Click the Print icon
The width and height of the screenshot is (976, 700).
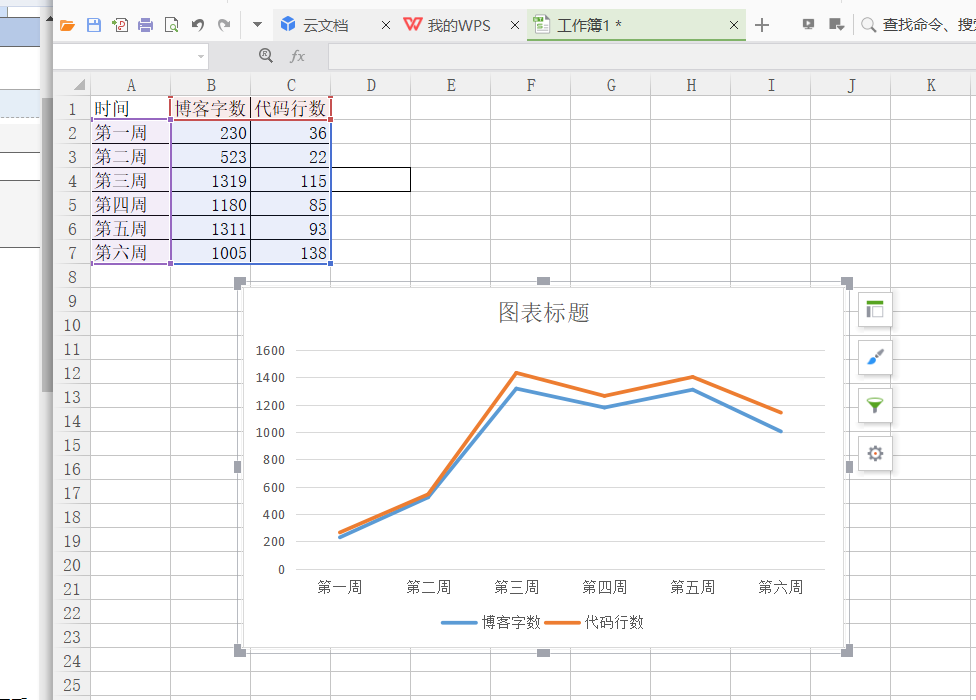point(146,26)
